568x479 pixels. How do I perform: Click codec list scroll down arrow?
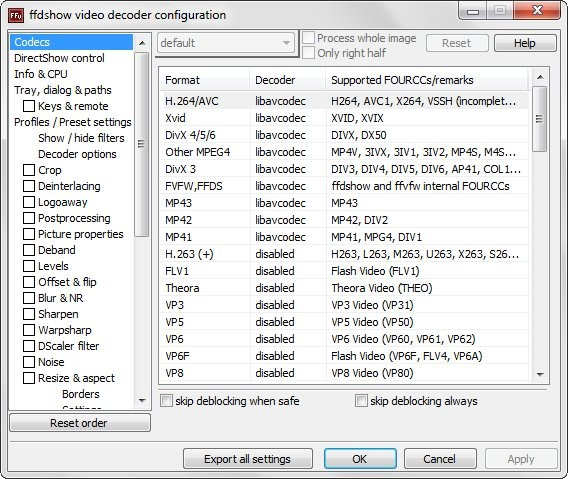[x=540, y=374]
